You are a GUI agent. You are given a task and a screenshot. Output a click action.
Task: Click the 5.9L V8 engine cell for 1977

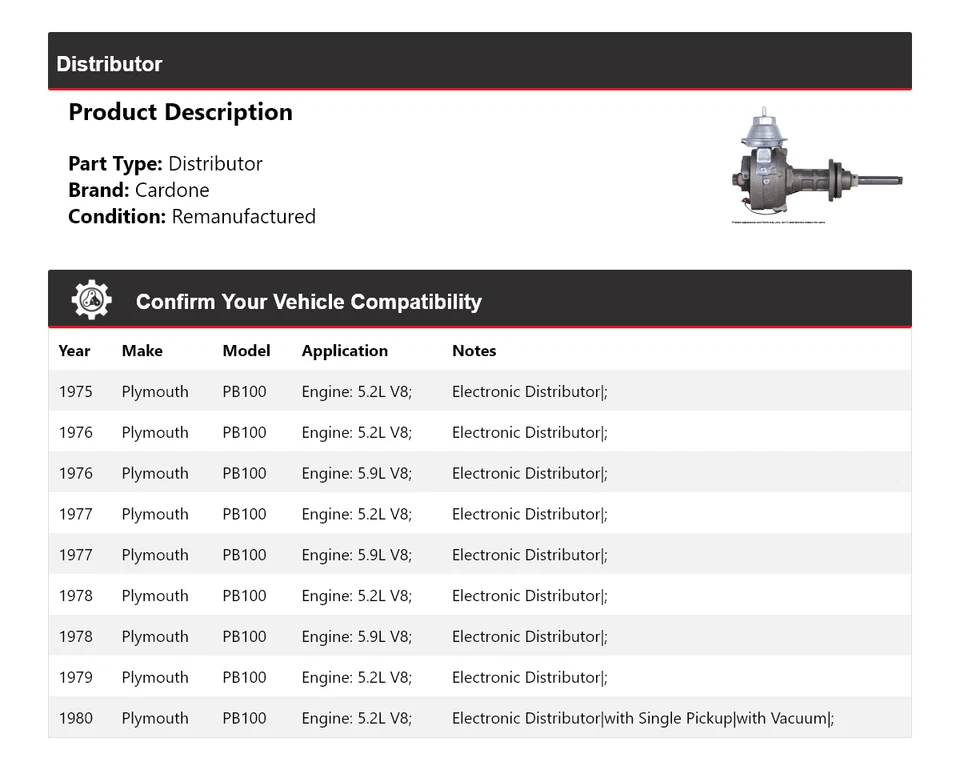(356, 555)
